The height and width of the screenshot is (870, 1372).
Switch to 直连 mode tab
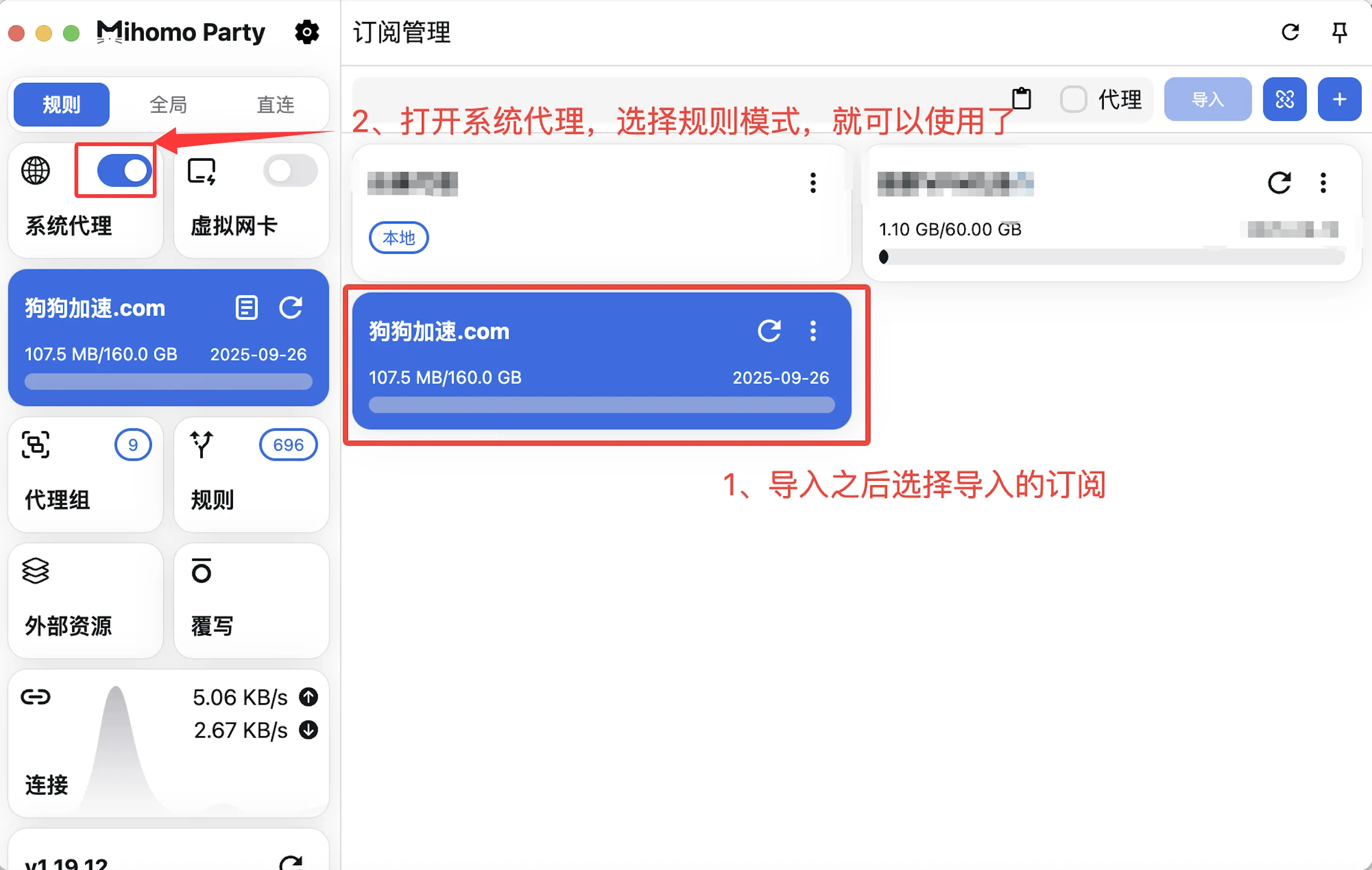click(275, 104)
